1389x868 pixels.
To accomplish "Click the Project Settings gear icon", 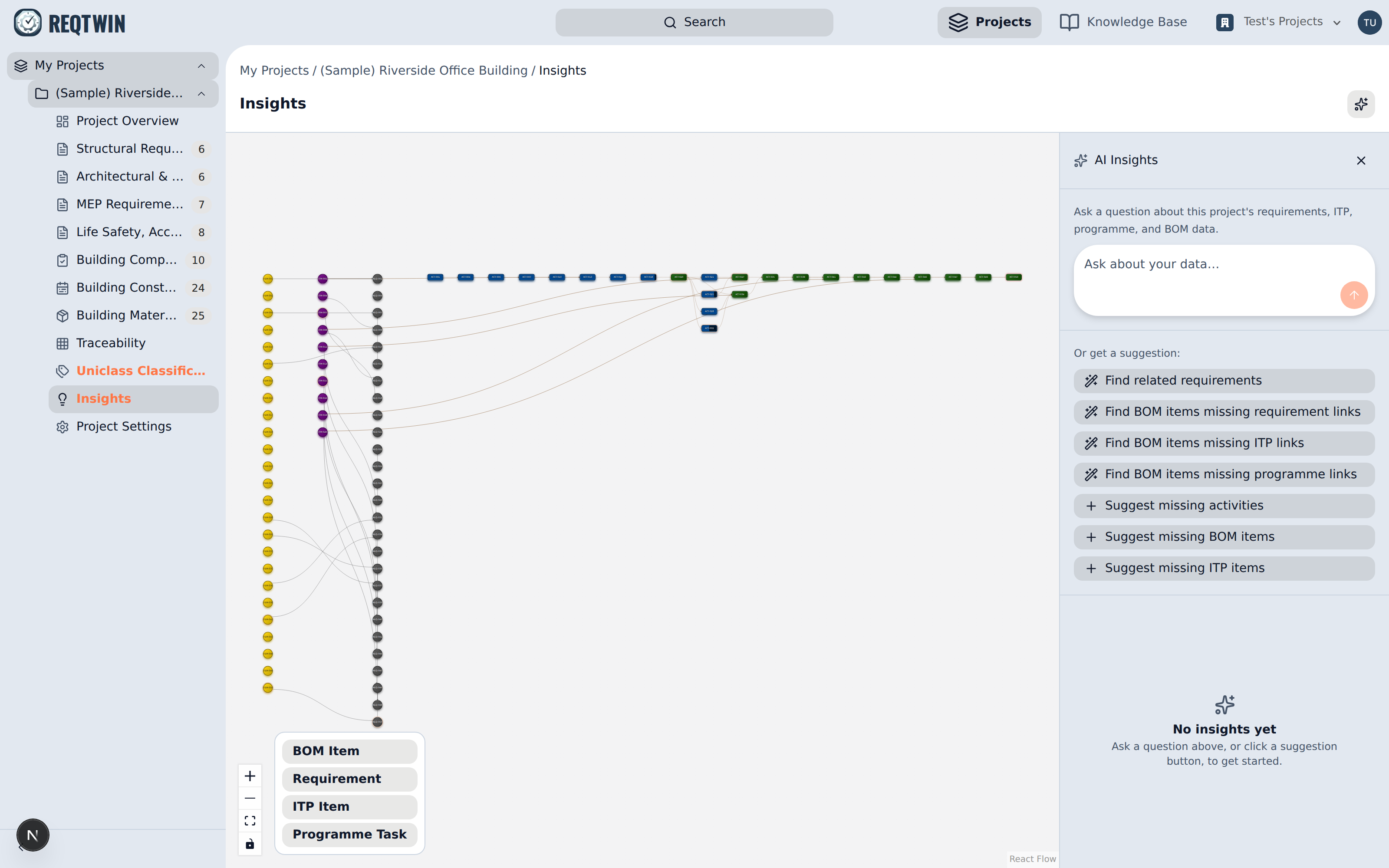I will [x=63, y=427].
